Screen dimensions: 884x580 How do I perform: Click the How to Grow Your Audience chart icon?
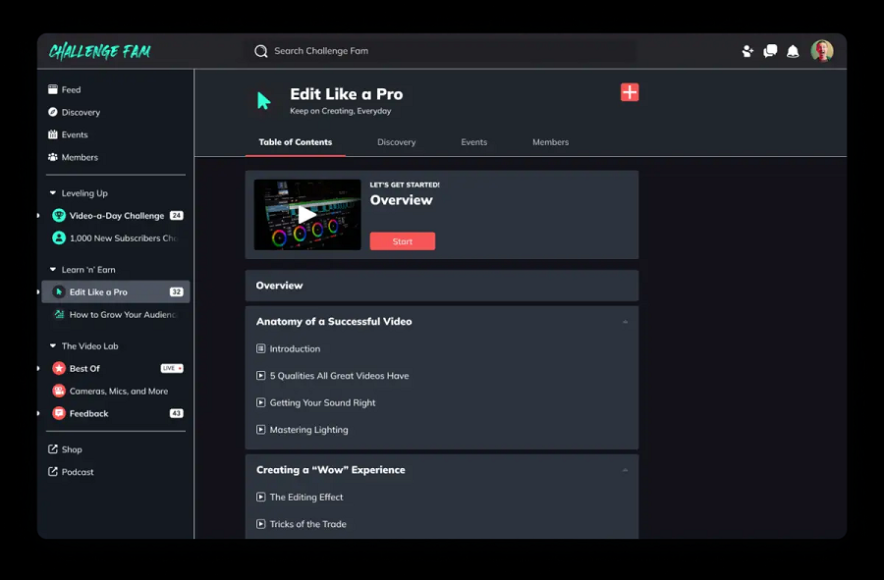coord(59,314)
